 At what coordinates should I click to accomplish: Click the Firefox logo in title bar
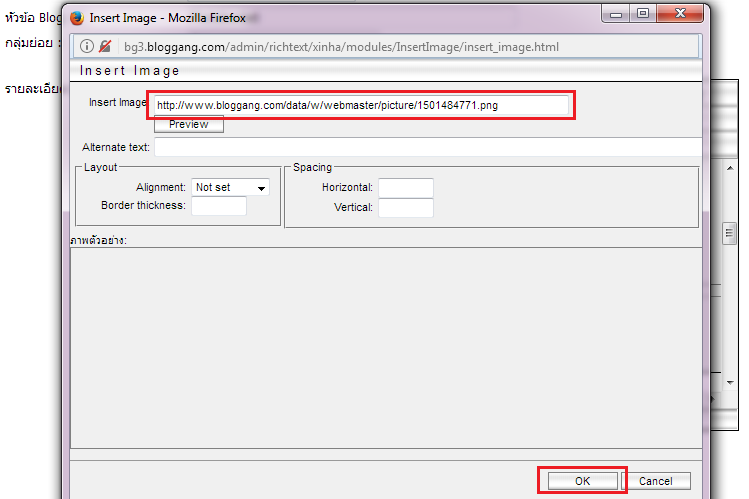click(77, 17)
